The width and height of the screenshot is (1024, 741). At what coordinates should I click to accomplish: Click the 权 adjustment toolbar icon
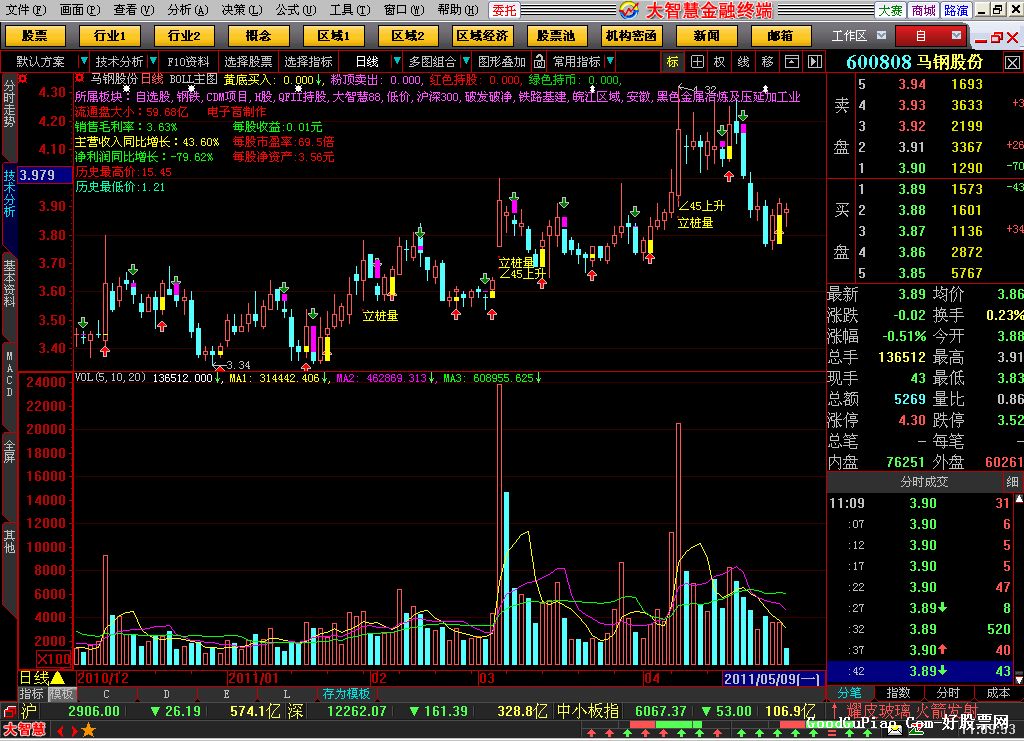[x=719, y=61]
